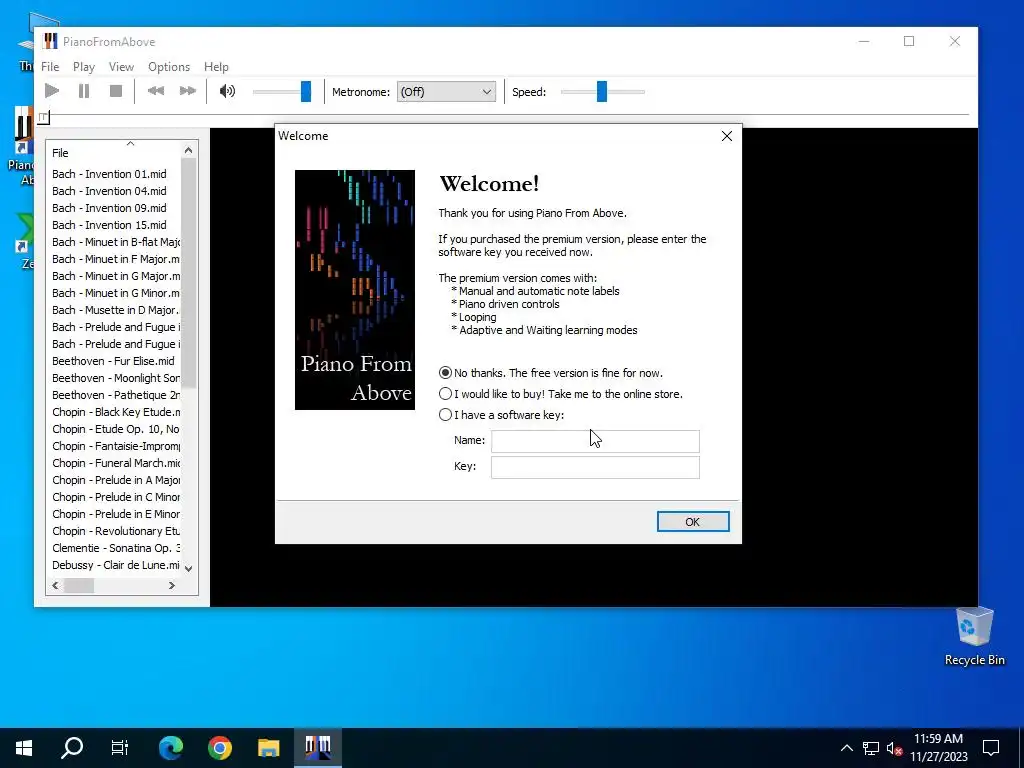The width and height of the screenshot is (1024, 768).
Task: Launch Google Chrome from taskbar
Action: [220, 747]
